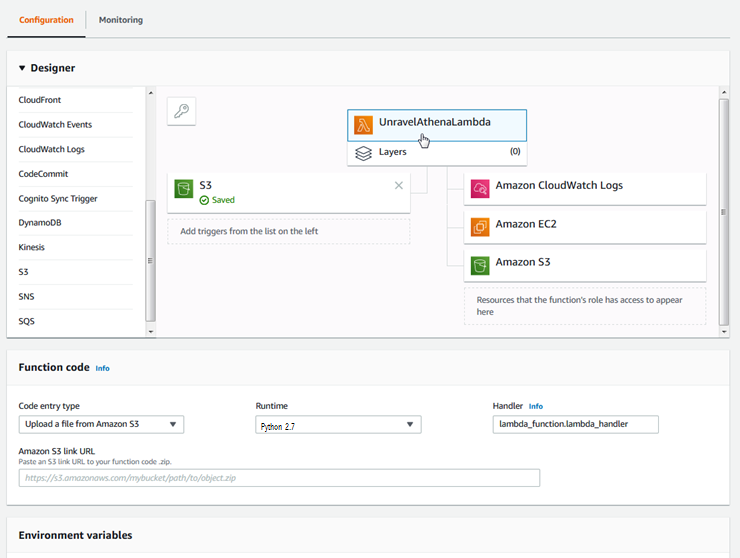This screenshot has height=558, width=740.
Task: Open the Code entry type dropdown
Action: point(101,424)
